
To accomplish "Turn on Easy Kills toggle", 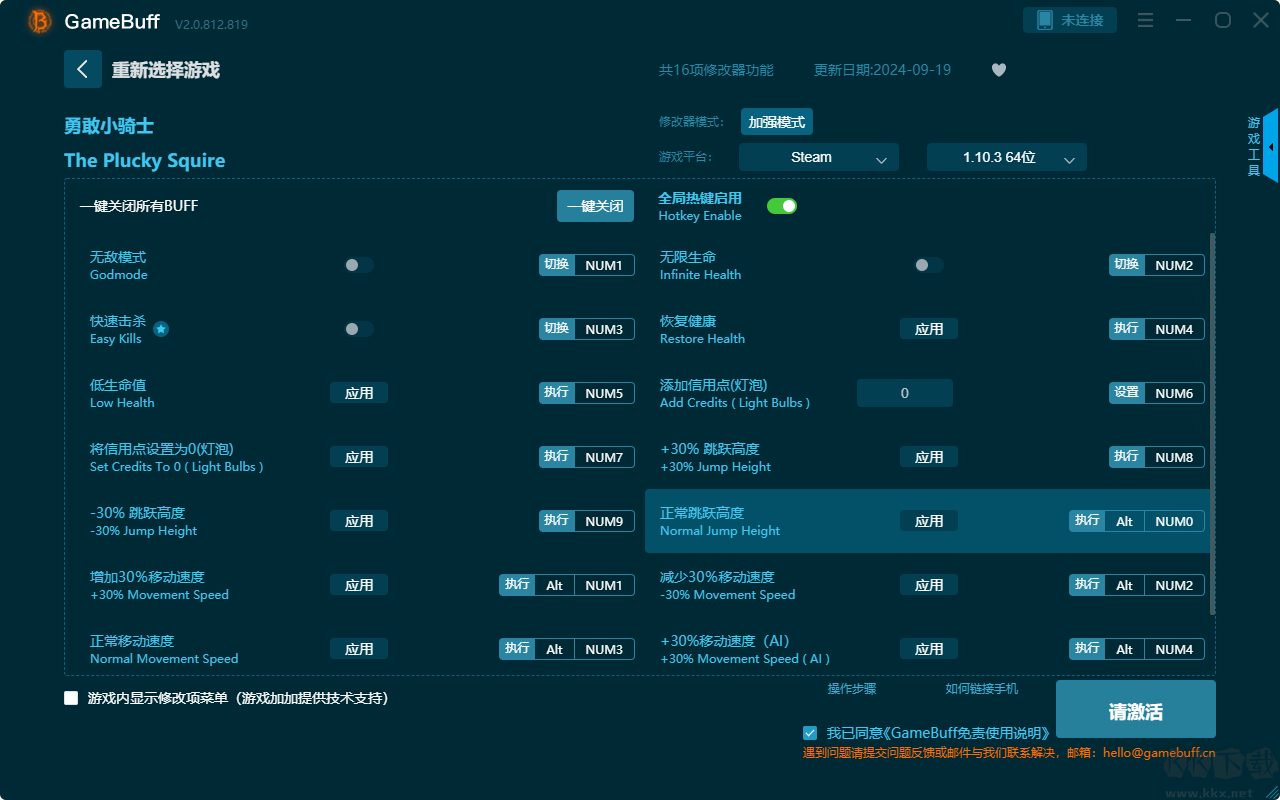I will point(359,329).
